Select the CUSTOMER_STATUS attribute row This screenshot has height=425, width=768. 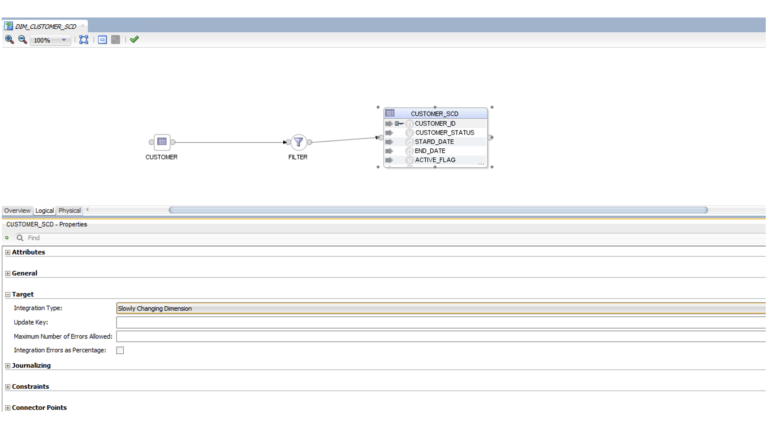click(x=451, y=132)
